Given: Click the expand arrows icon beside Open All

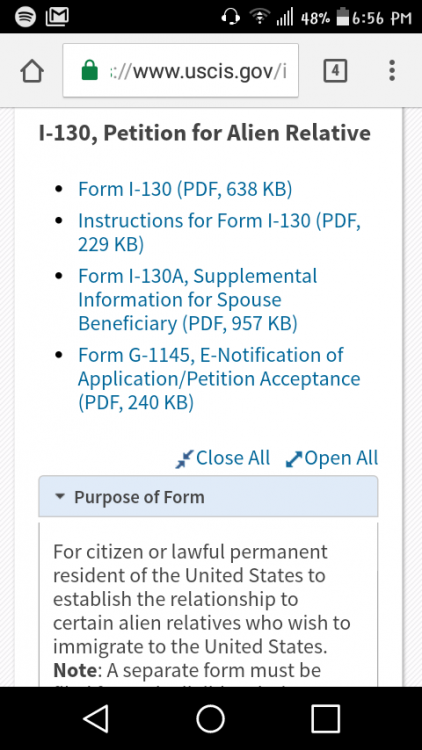Looking at the screenshot, I should pos(293,459).
